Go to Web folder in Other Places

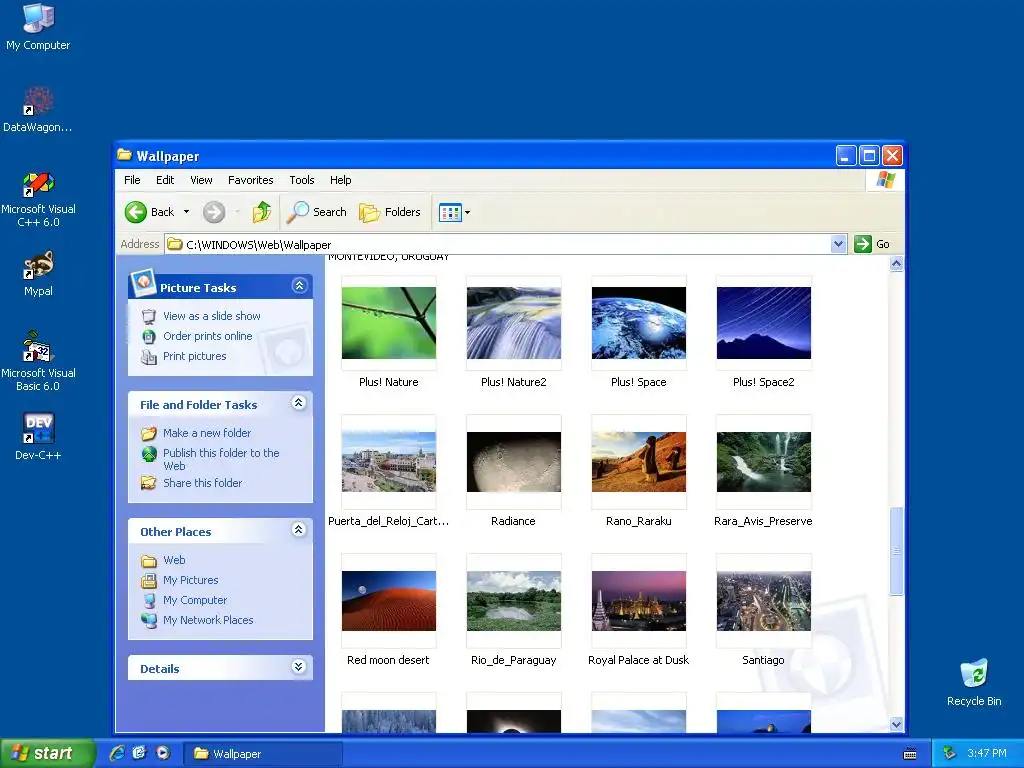coord(174,560)
